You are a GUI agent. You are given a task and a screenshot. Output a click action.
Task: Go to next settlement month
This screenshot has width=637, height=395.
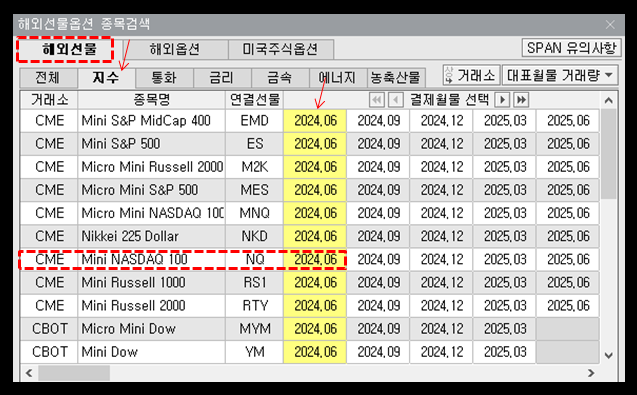click(x=503, y=100)
